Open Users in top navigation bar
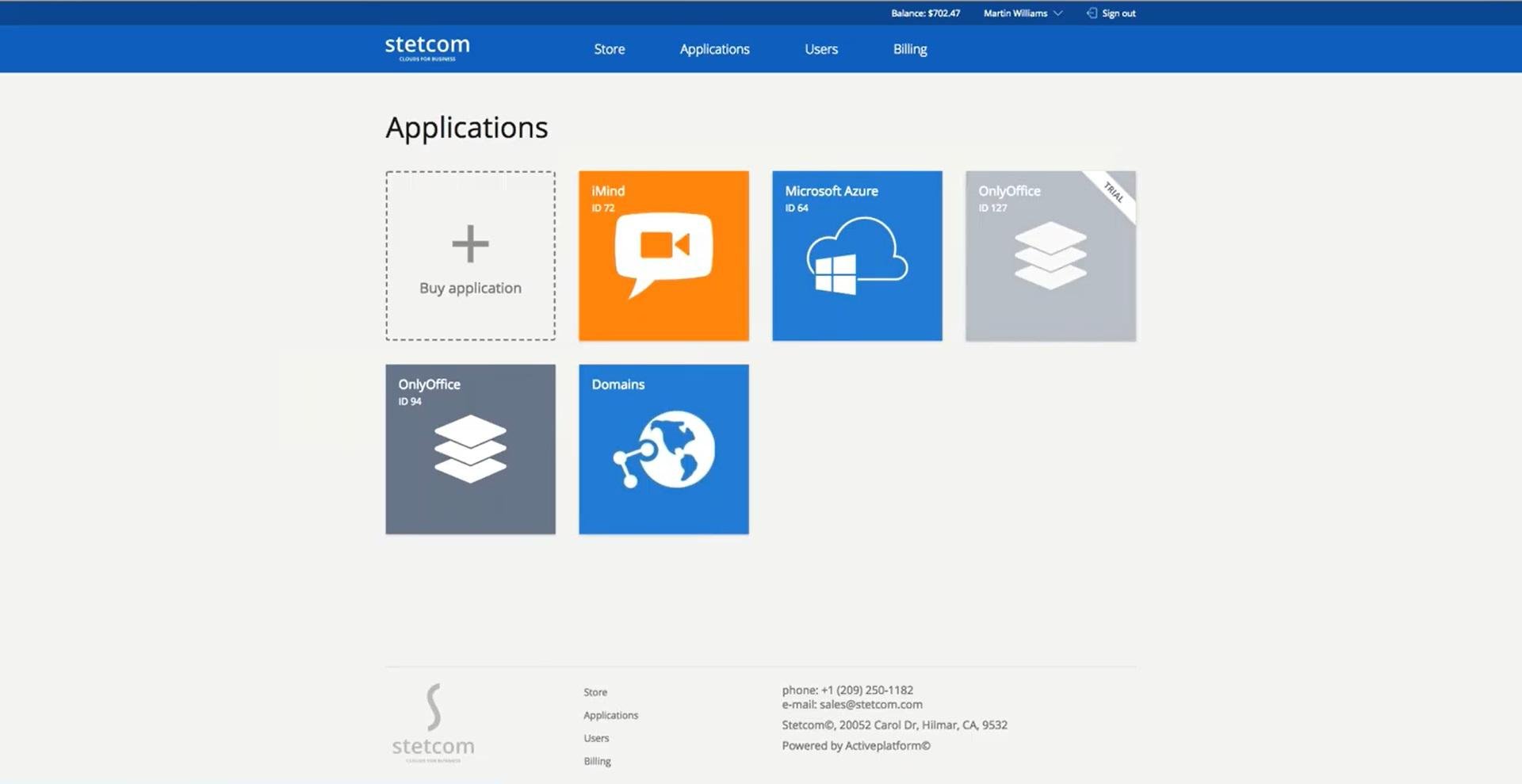Image resolution: width=1522 pixels, height=784 pixels. (821, 49)
